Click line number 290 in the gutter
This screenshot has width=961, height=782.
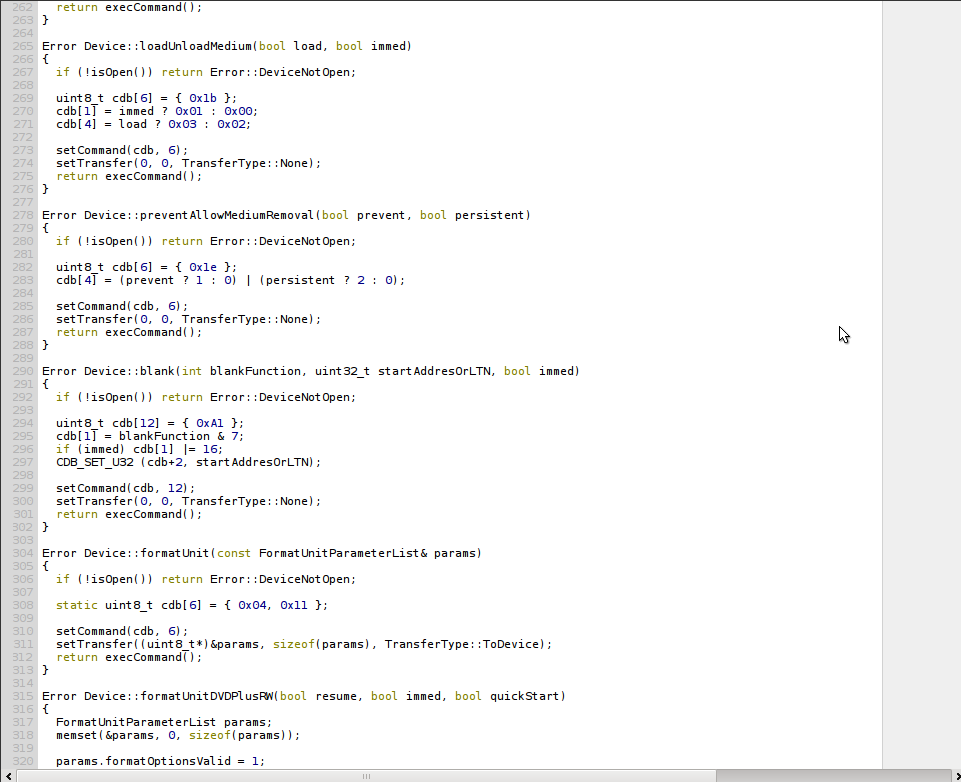point(23,371)
